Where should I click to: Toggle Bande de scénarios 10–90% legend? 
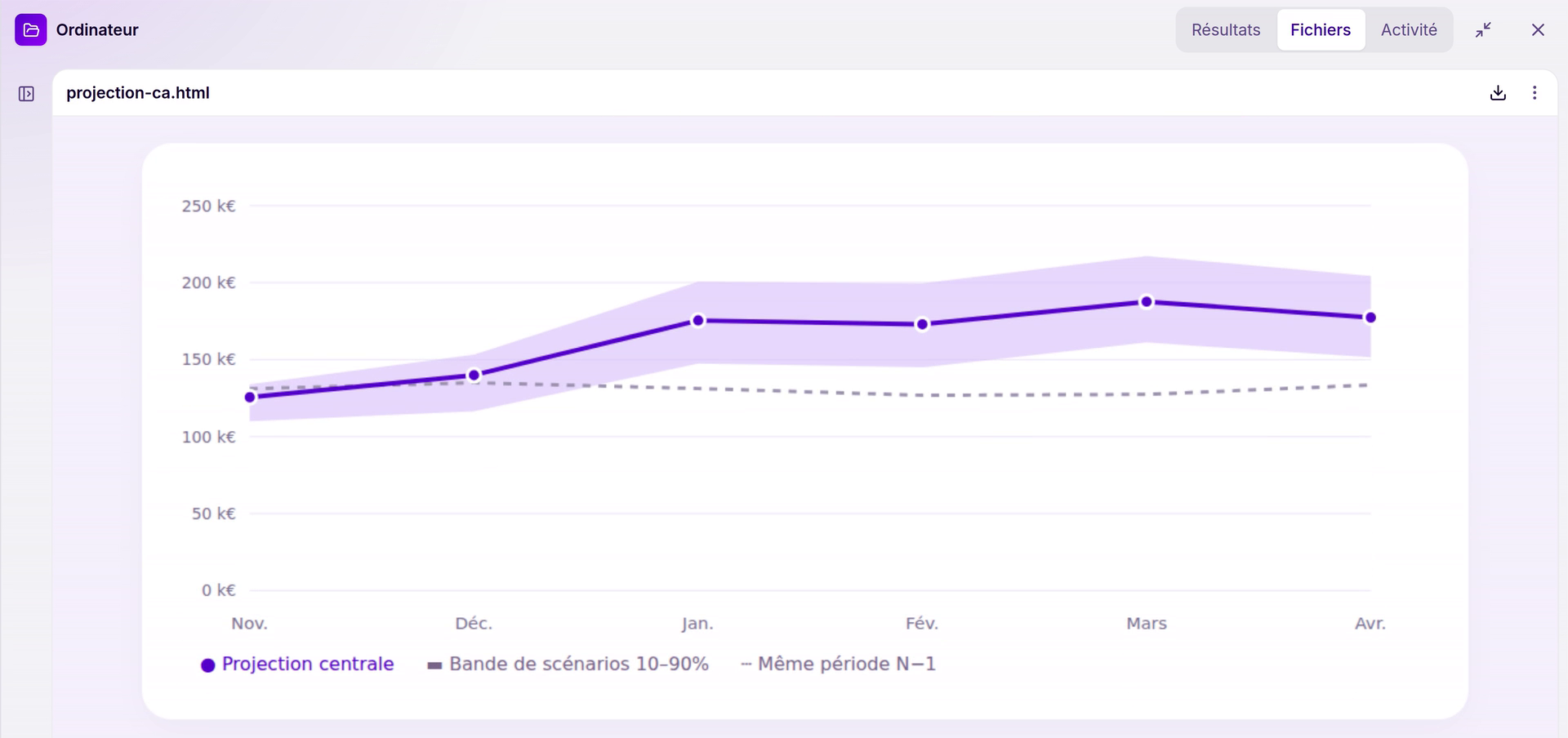point(568,665)
